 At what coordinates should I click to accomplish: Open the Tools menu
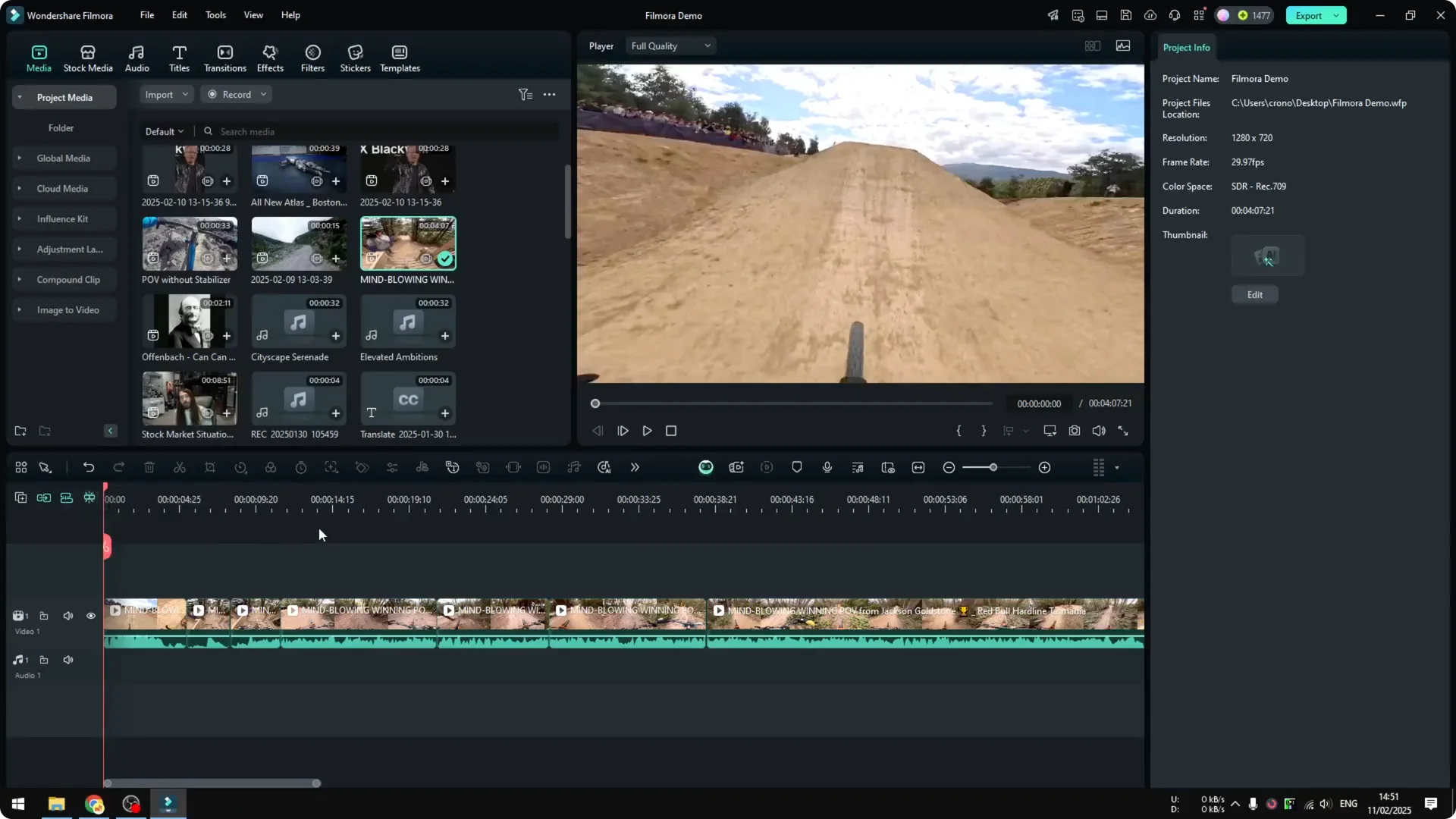pos(215,15)
